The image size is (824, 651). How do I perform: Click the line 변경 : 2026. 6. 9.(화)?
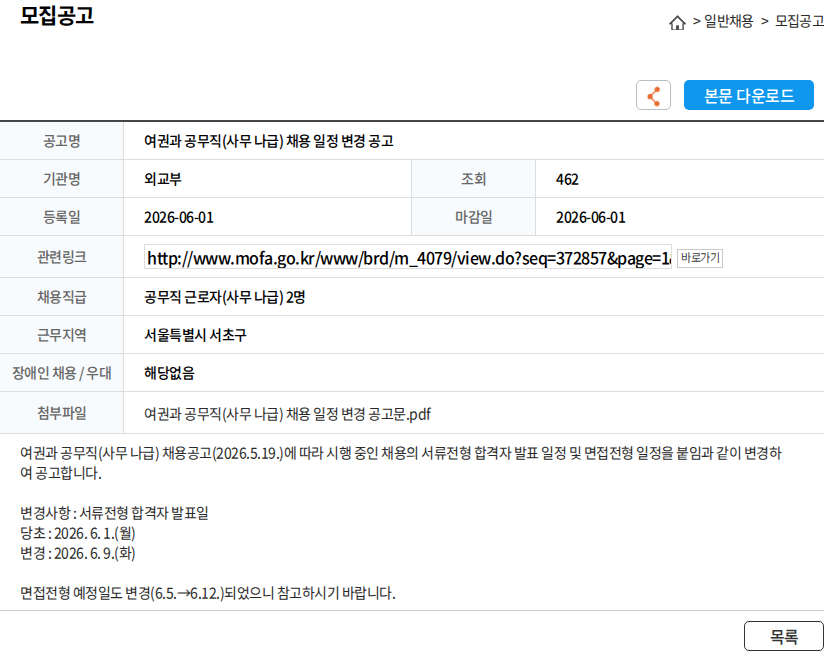pyautogui.click(x=78, y=553)
